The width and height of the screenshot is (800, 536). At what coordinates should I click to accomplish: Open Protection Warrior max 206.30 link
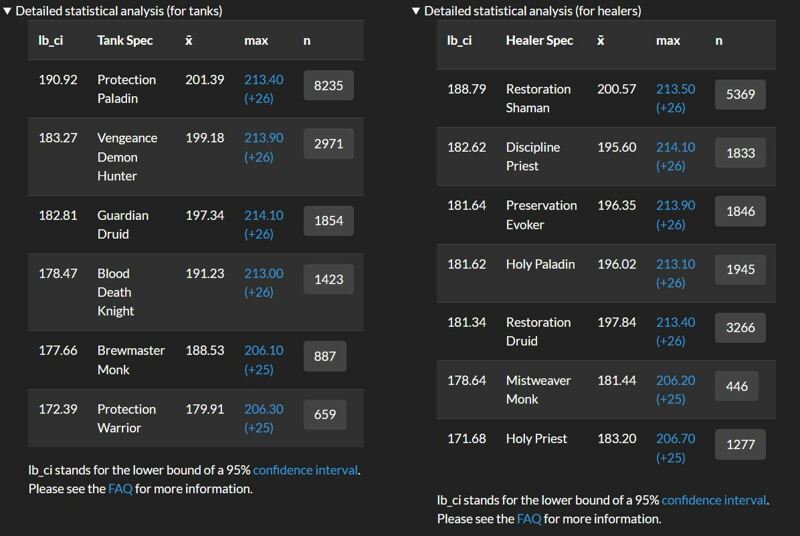point(263,418)
